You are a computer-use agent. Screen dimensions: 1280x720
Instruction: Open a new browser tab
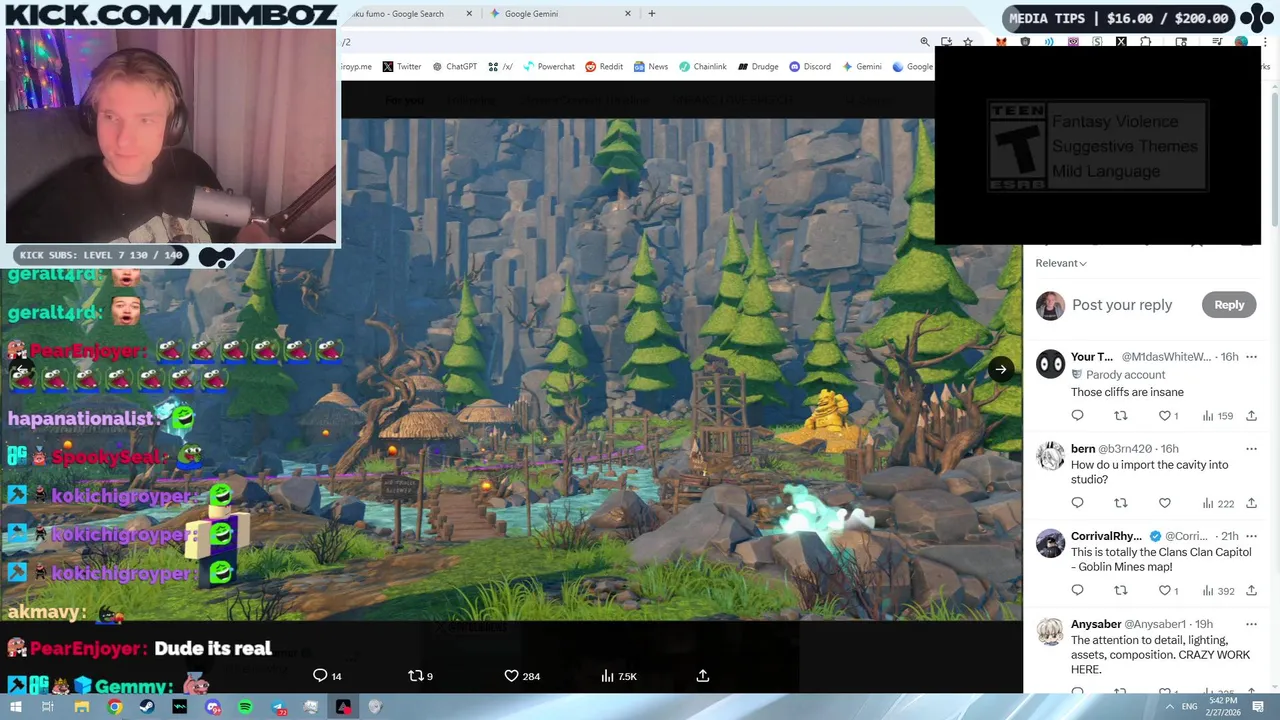coord(652,14)
